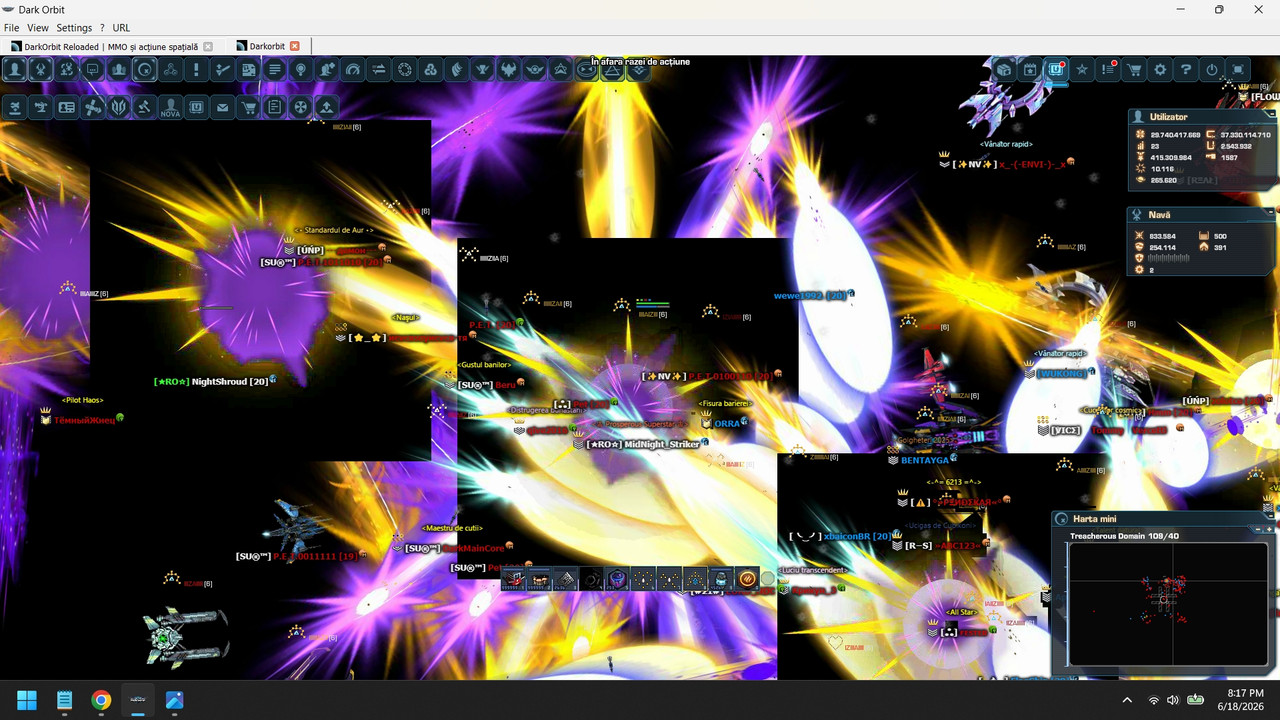Click the person with plus icon
The height and width of the screenshot is (720, 1280).
(x=327, y=69)
